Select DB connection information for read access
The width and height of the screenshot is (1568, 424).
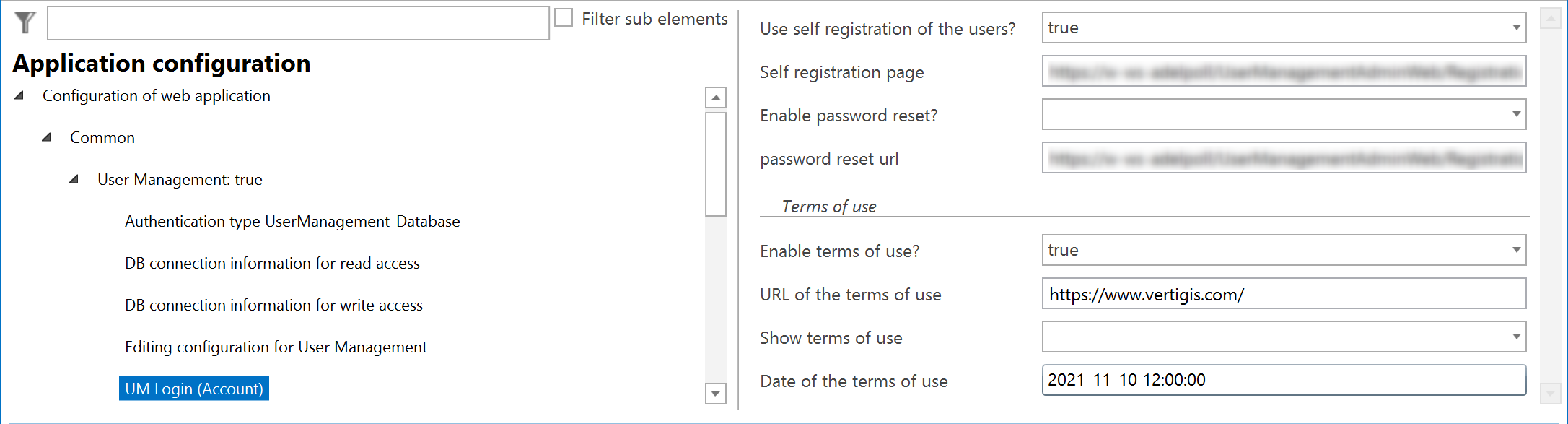(x=272, y=263)
